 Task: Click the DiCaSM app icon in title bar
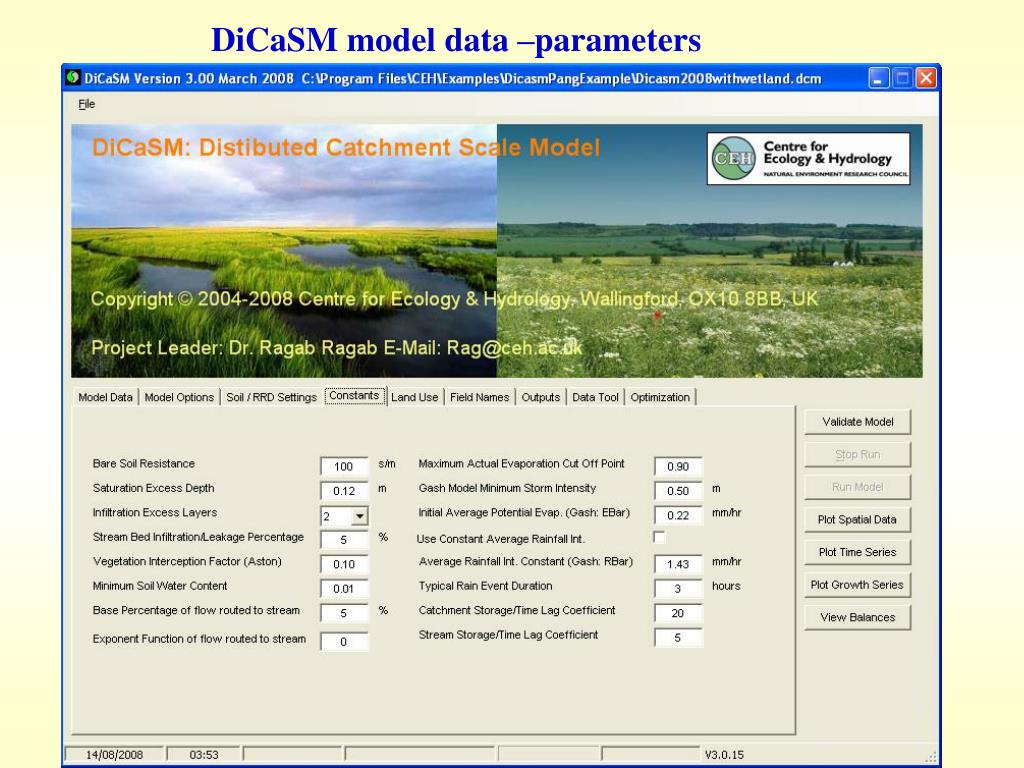pos(73,78)
